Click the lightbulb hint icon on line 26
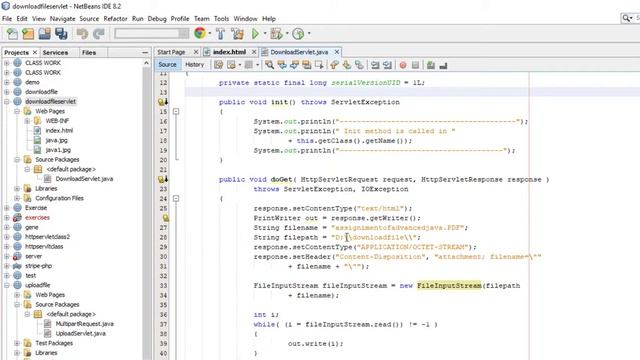This screenshot has width=640, height=360. pos(165,218)
